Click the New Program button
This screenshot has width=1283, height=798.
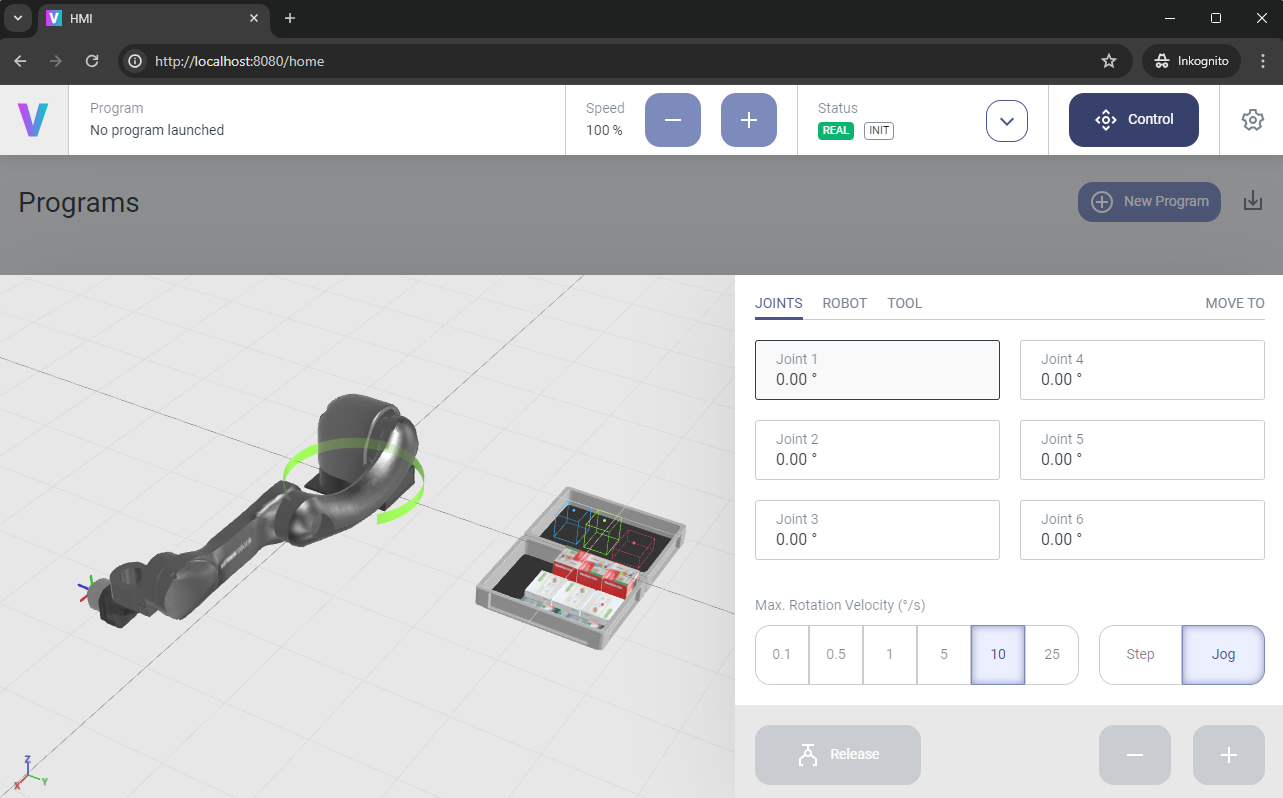[x=1149, y=201]
